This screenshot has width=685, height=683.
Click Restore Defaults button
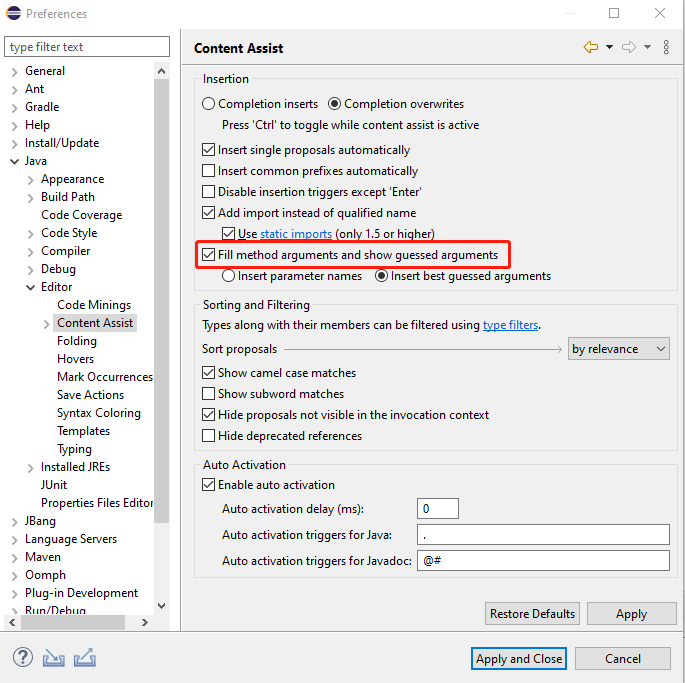pyautogui.click(x=532, y=614)
